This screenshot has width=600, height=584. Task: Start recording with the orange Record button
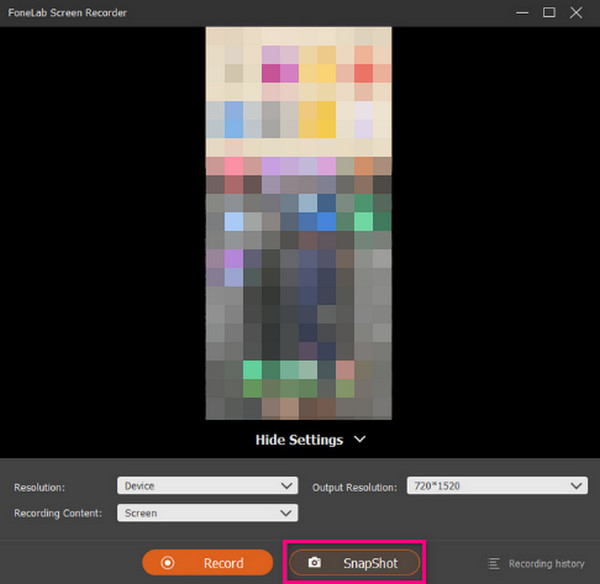(207, 563)
